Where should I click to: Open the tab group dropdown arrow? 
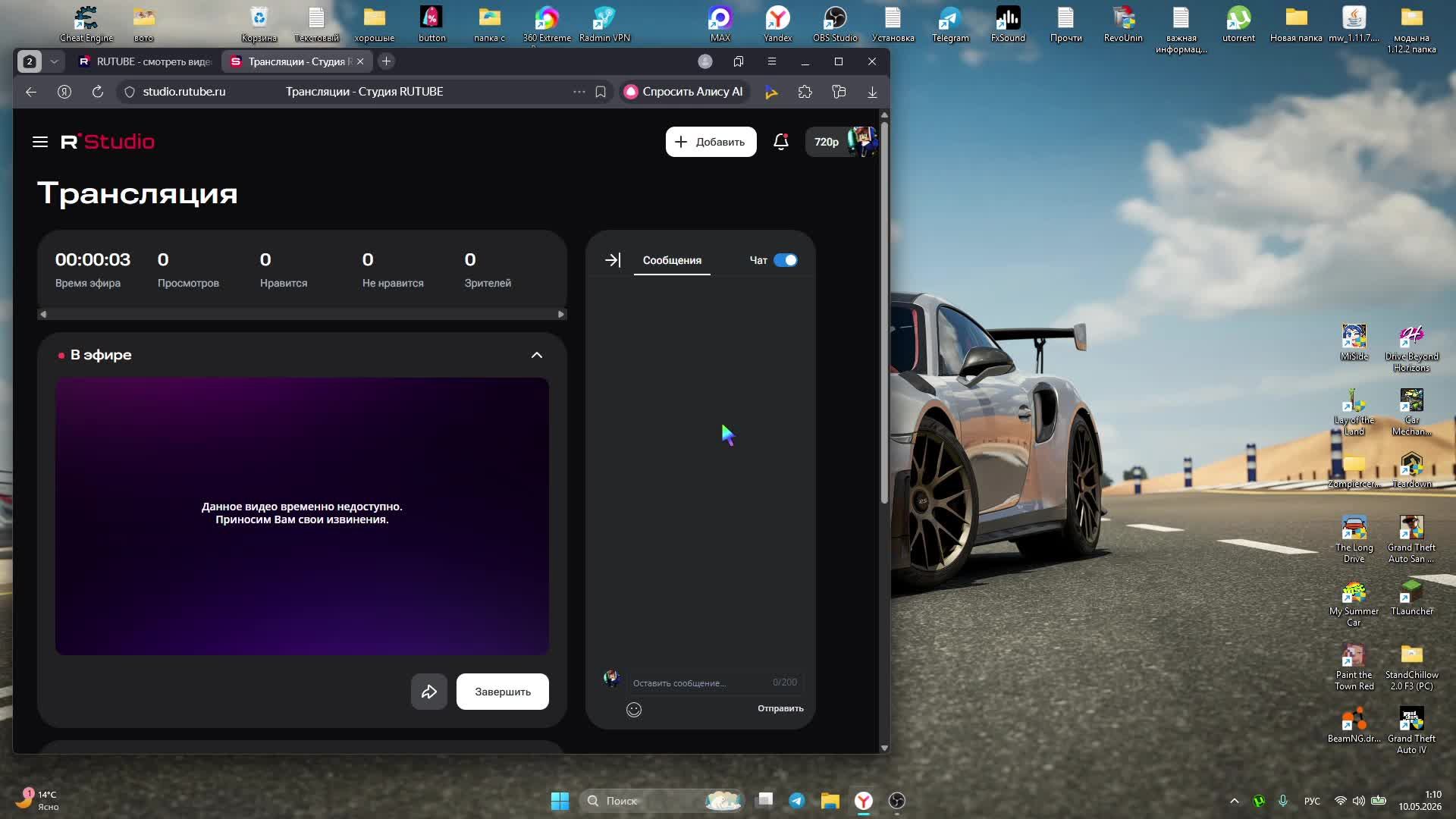point(54,61)
